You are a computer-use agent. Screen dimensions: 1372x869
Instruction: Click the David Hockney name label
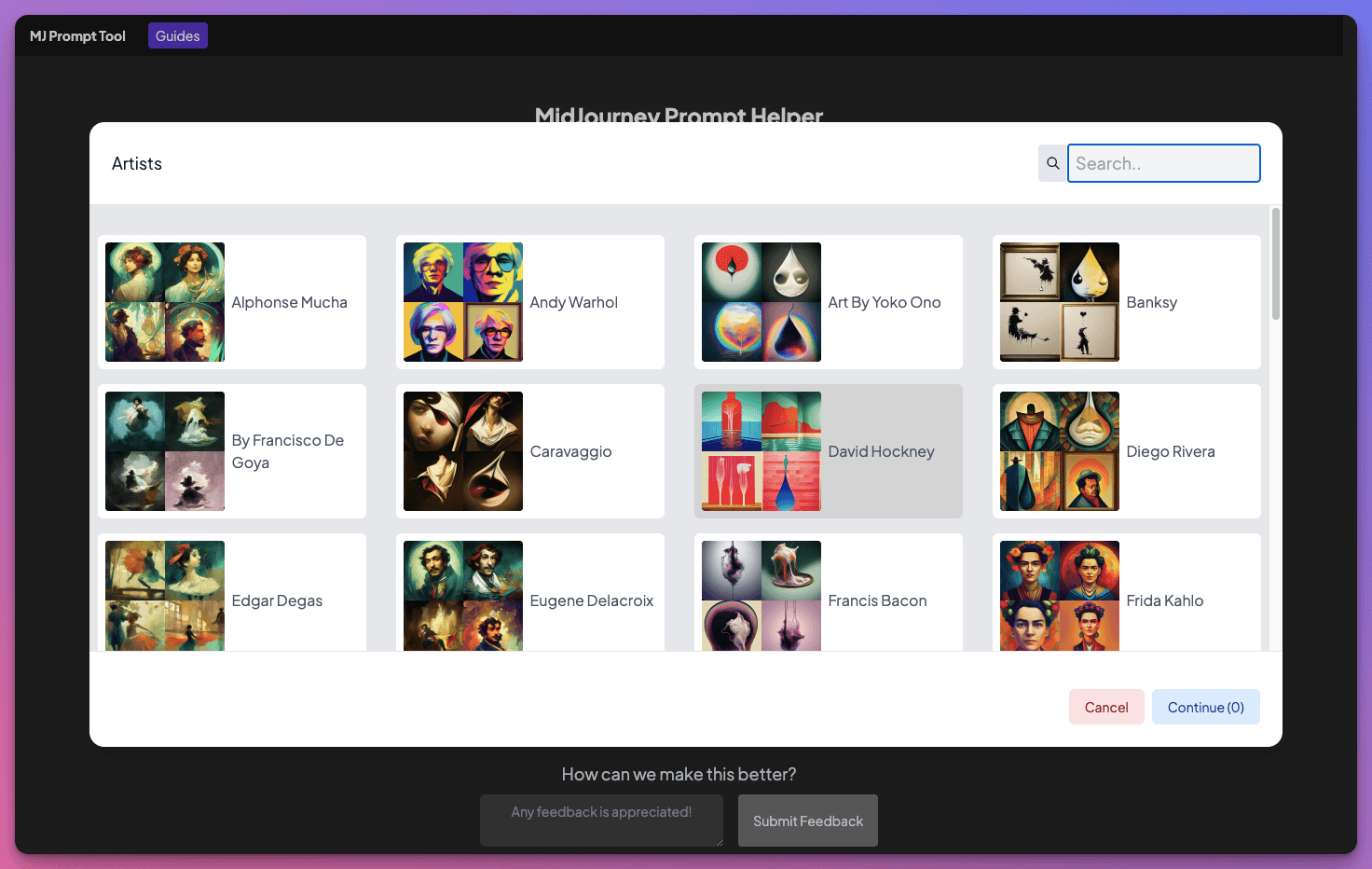(x=881, y=452)
